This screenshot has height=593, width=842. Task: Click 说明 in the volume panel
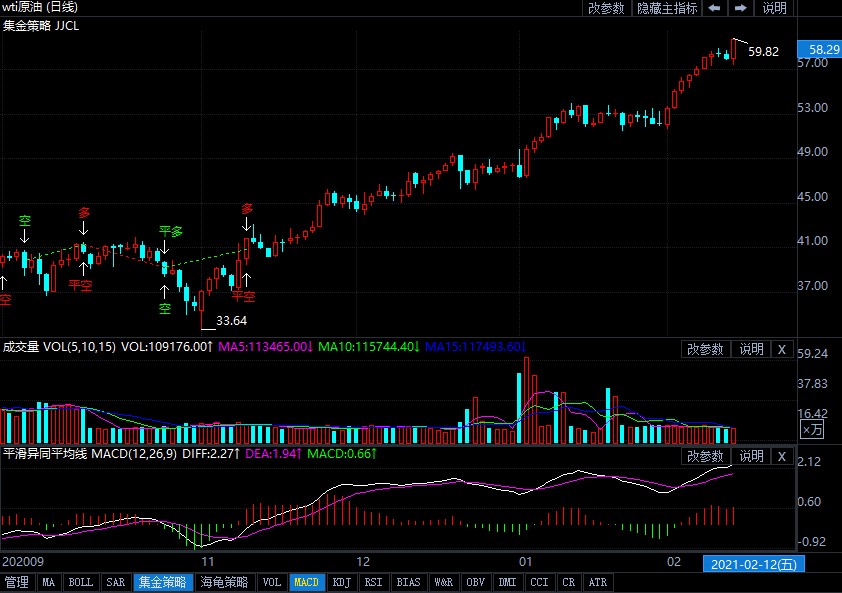pyautogui.click(x=751, y=349)
